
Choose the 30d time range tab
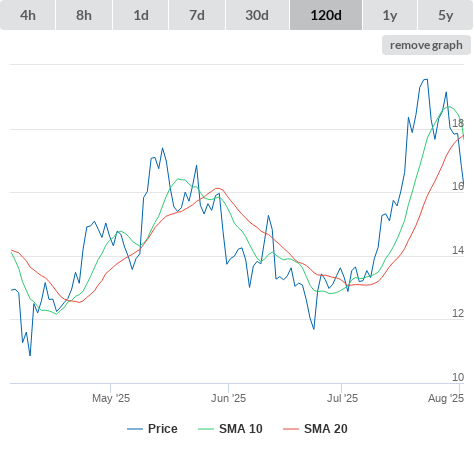tap(257, 15)
